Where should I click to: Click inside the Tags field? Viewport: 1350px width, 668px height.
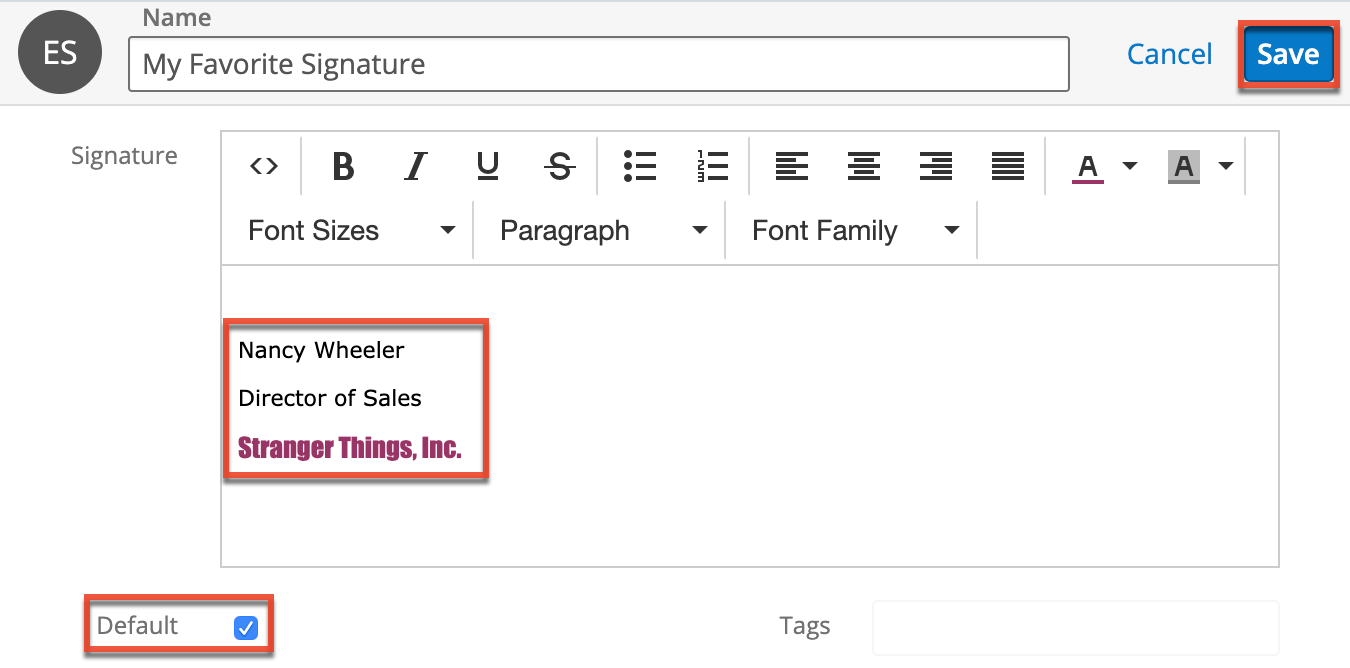pos(1075,625)
